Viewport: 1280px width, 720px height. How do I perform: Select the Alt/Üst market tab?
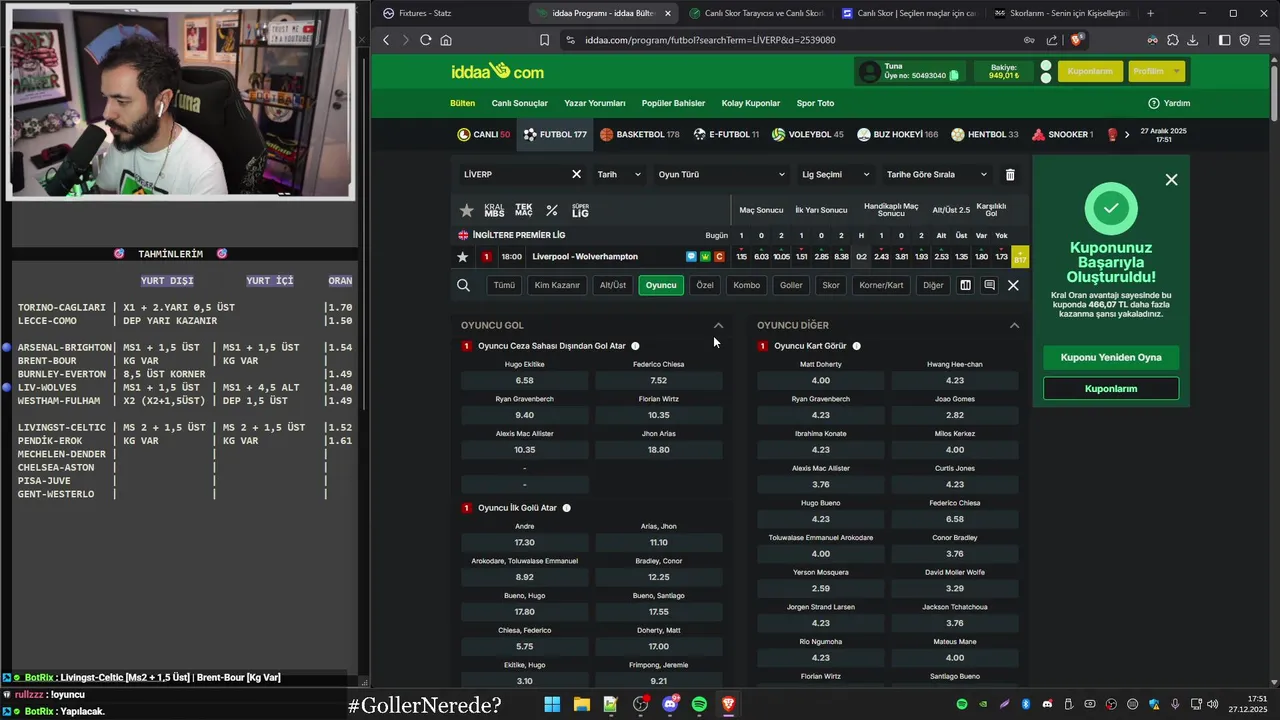point(612,285)
